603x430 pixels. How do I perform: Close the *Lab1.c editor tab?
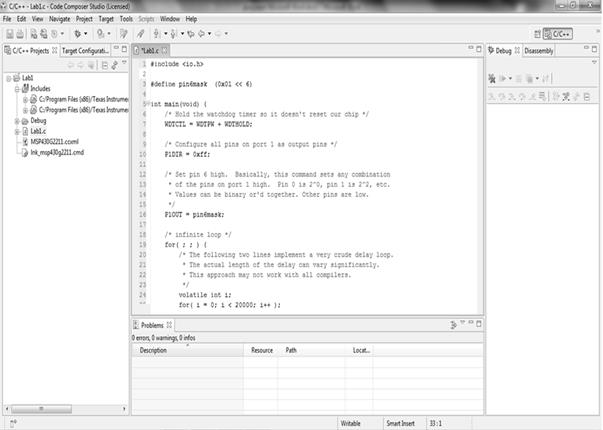[165, 50]
